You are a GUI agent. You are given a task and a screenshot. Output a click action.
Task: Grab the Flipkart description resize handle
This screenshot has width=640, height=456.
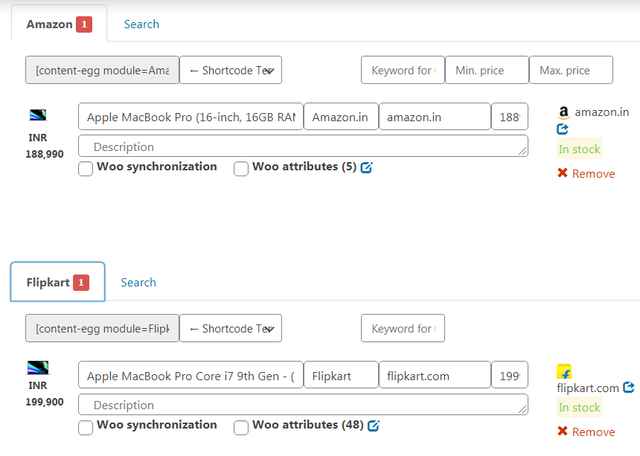pyautogui.click(x=522, y=409)
